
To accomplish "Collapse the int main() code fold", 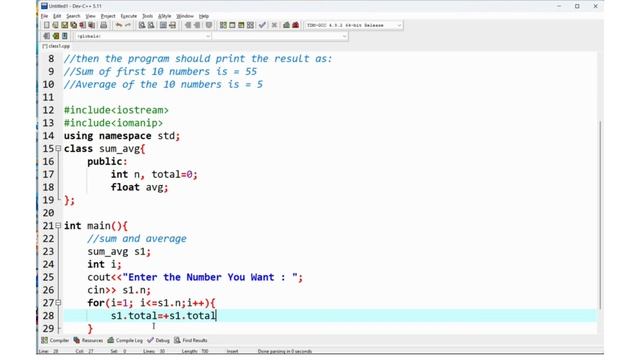I will coord(58,225).
